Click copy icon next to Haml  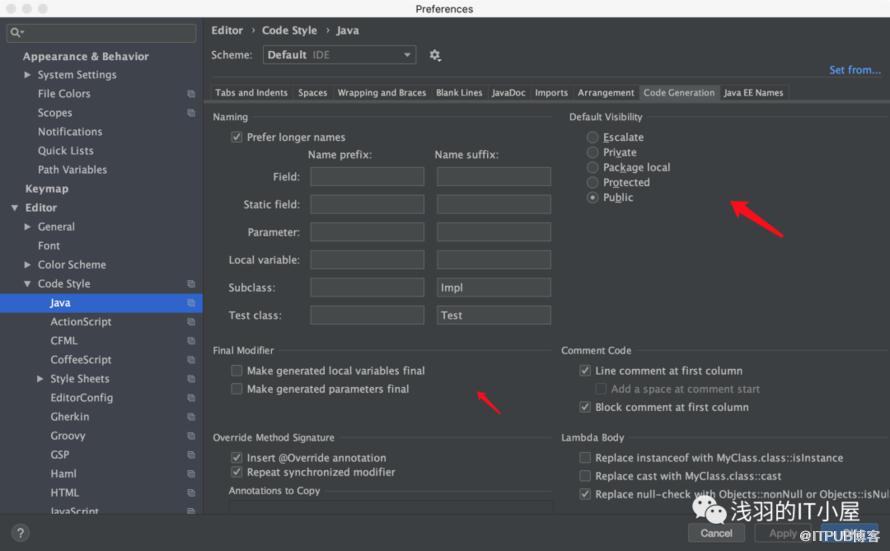pyautogui.click(x=191, y=474)
